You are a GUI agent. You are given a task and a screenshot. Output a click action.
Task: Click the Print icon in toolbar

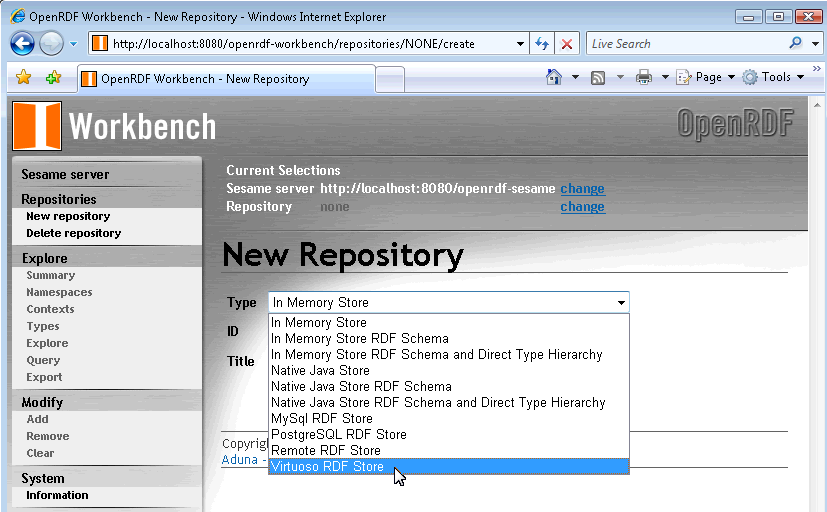644,77
